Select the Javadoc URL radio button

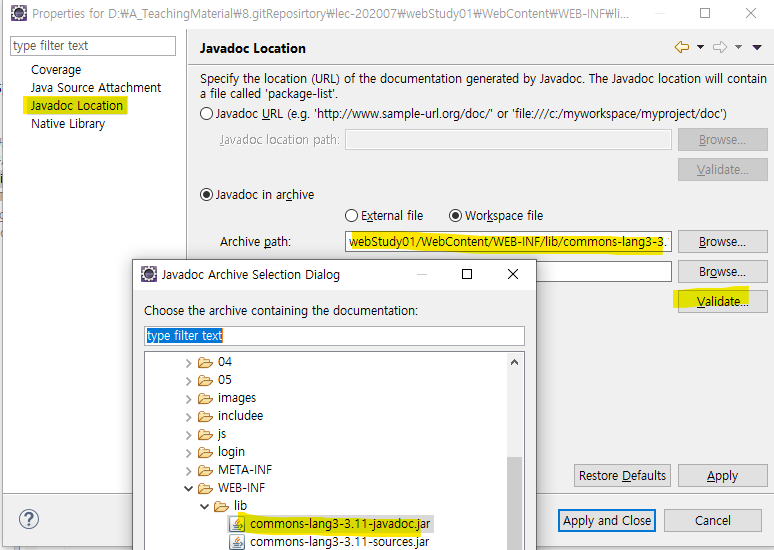206,114
